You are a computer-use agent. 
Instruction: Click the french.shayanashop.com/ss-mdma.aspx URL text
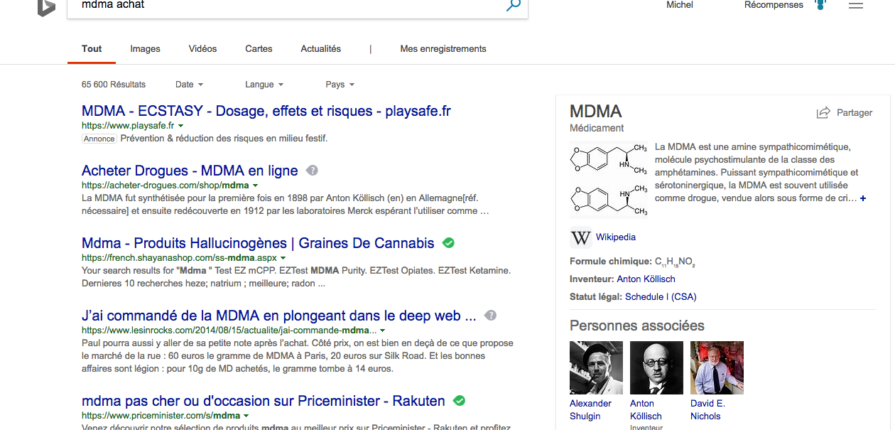pyautogui.click(x=179, y=258)
